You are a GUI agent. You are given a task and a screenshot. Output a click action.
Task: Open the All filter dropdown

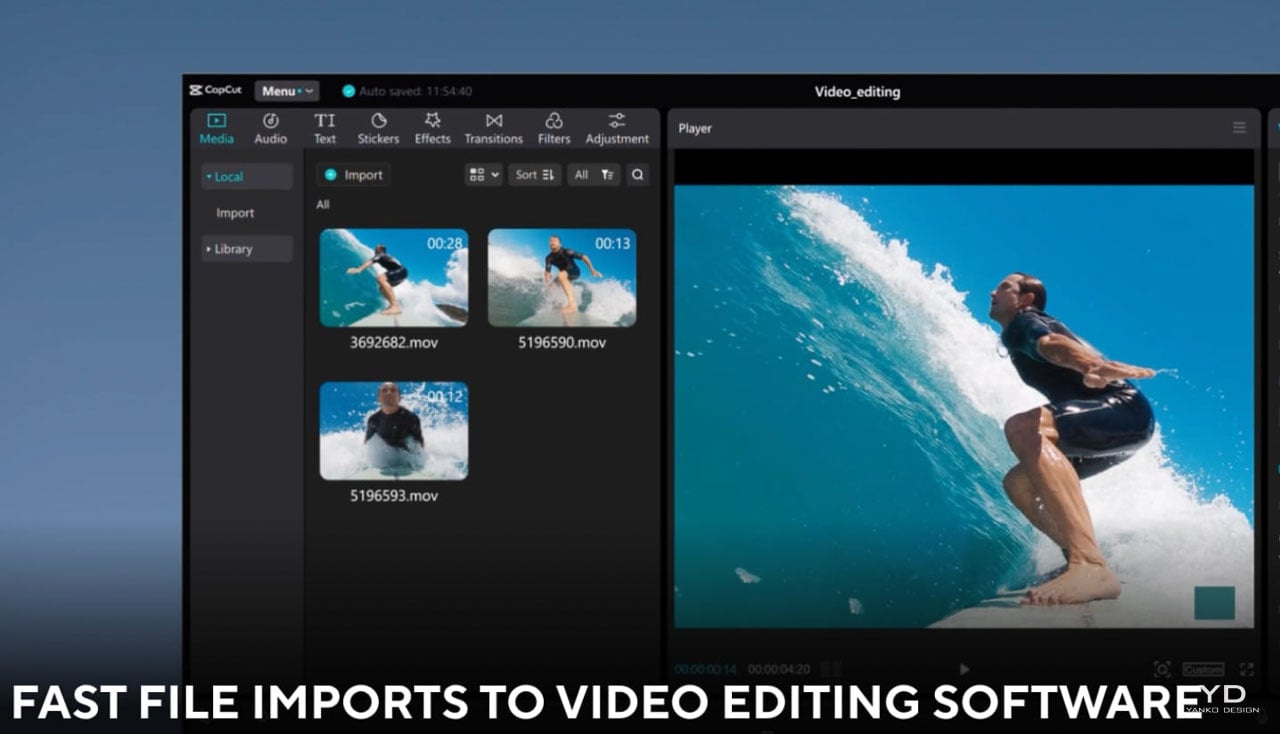[593, 175]
